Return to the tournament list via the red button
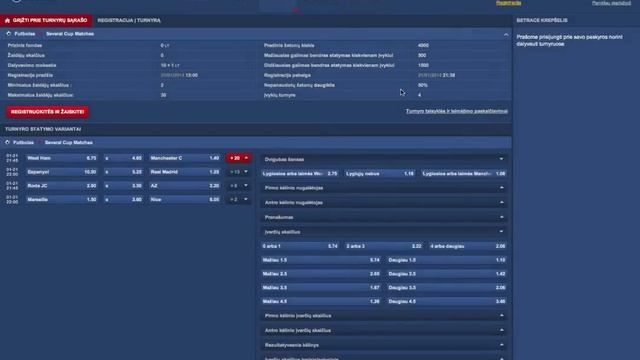This screenshot has width=640, height=360. click(46, 20)
